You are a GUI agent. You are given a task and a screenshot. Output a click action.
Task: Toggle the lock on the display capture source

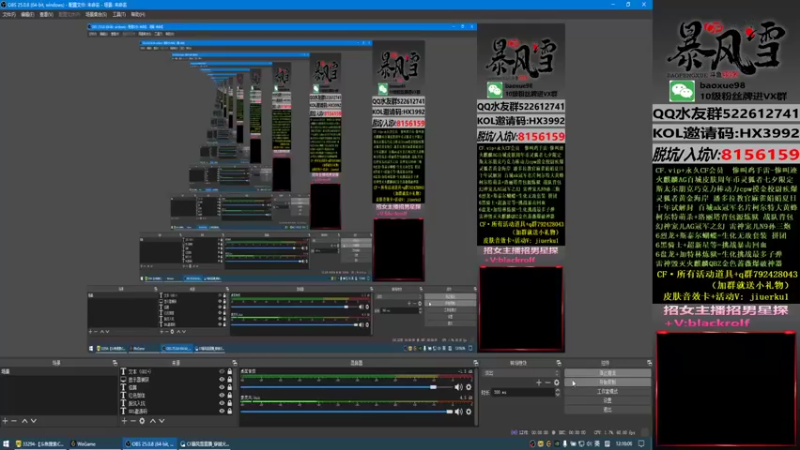pos(230,380)
